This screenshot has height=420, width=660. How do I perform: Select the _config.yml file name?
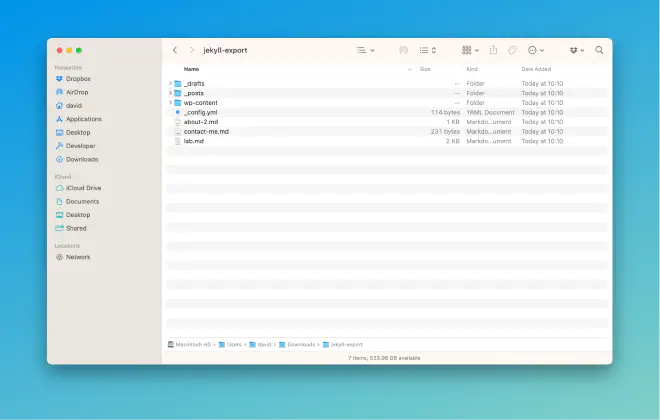201,112
